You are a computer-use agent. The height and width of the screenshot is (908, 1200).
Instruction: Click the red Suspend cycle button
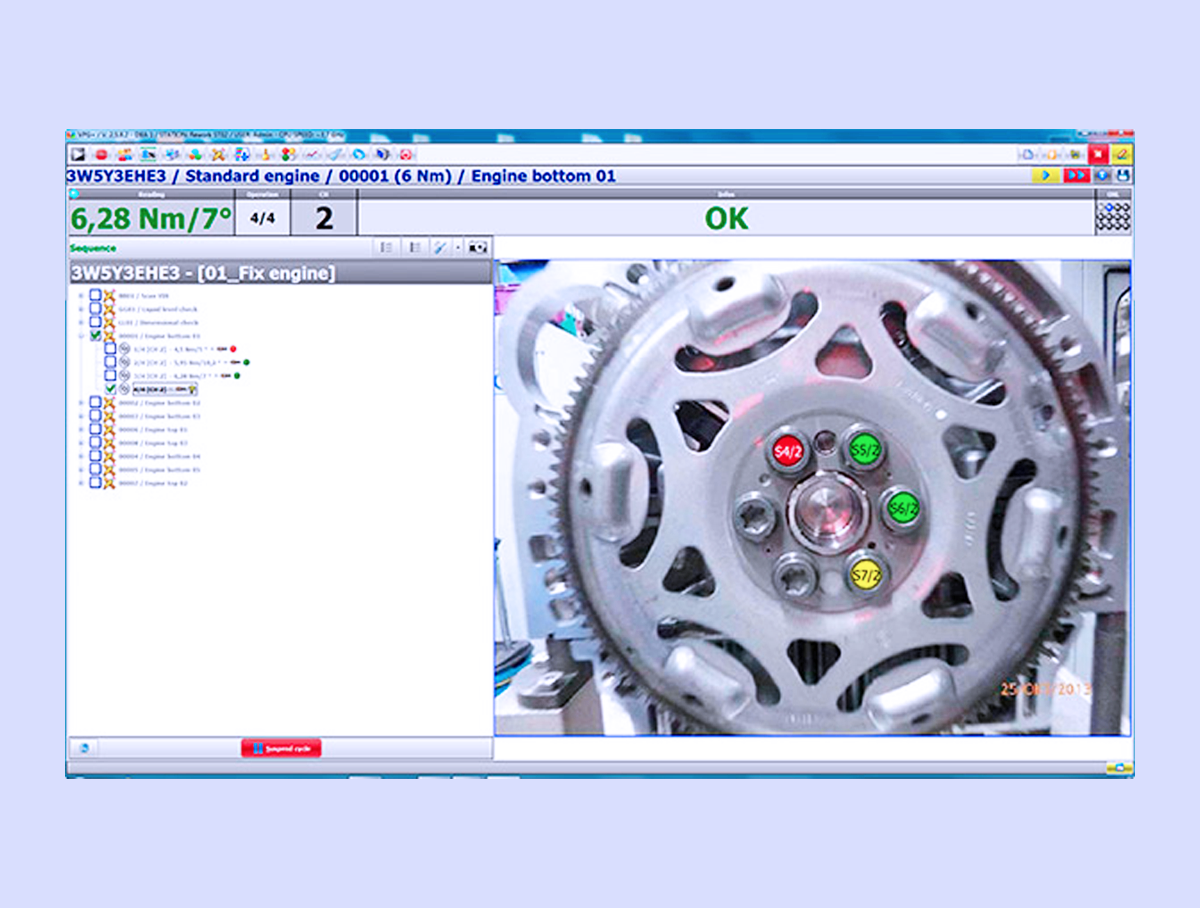(x=281, y=748)
